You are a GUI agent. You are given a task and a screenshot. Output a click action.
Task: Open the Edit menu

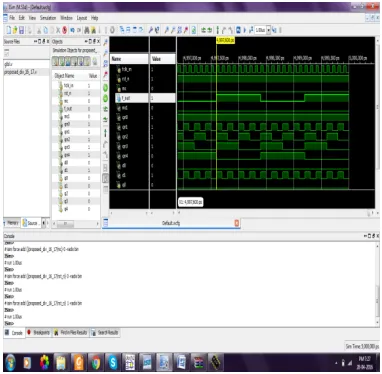[22, 18]
